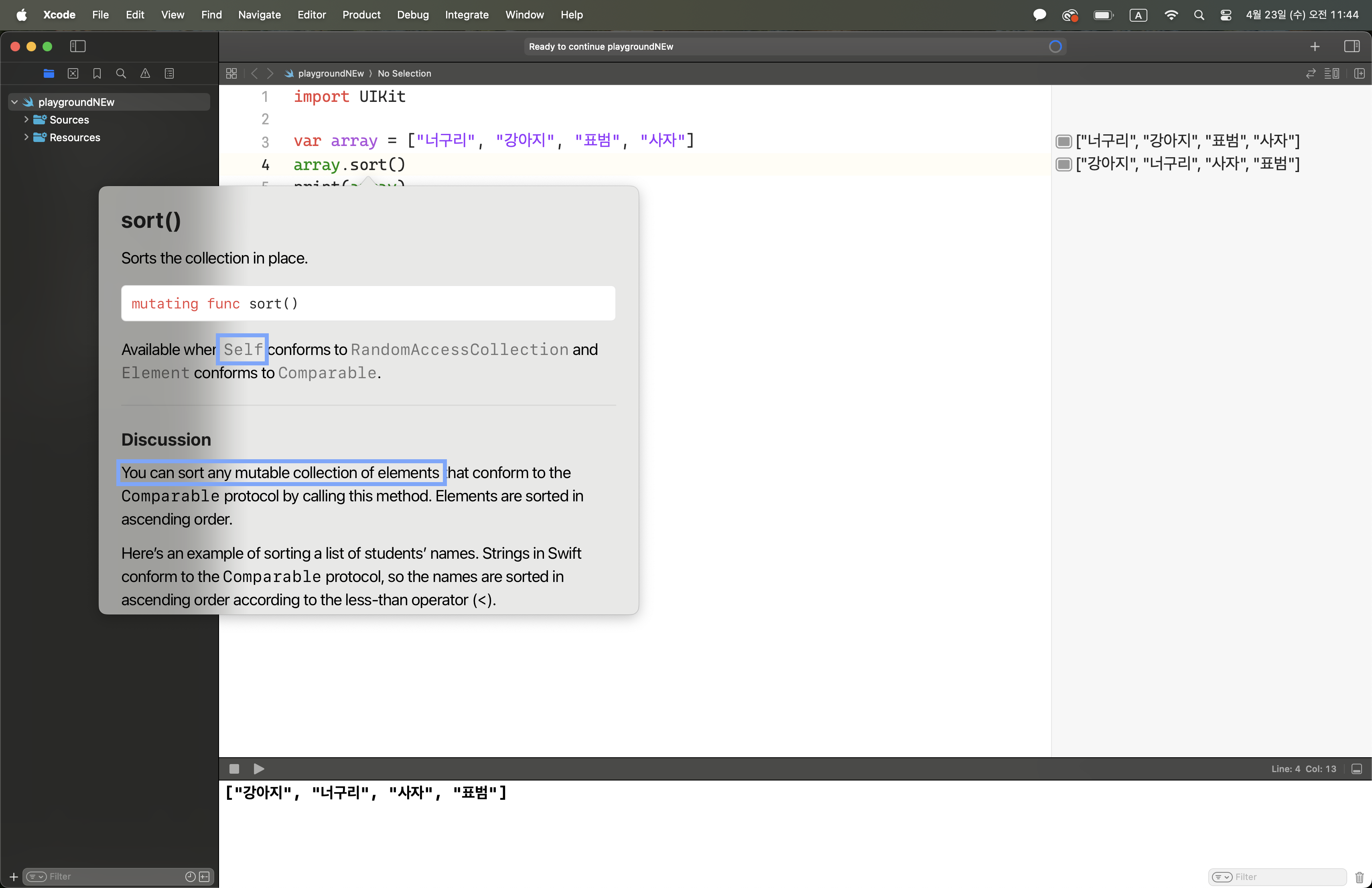Expand the Sources folder
Viewport: 1372px width, 888px height.
pyautogui.click(x=26, y=119)
